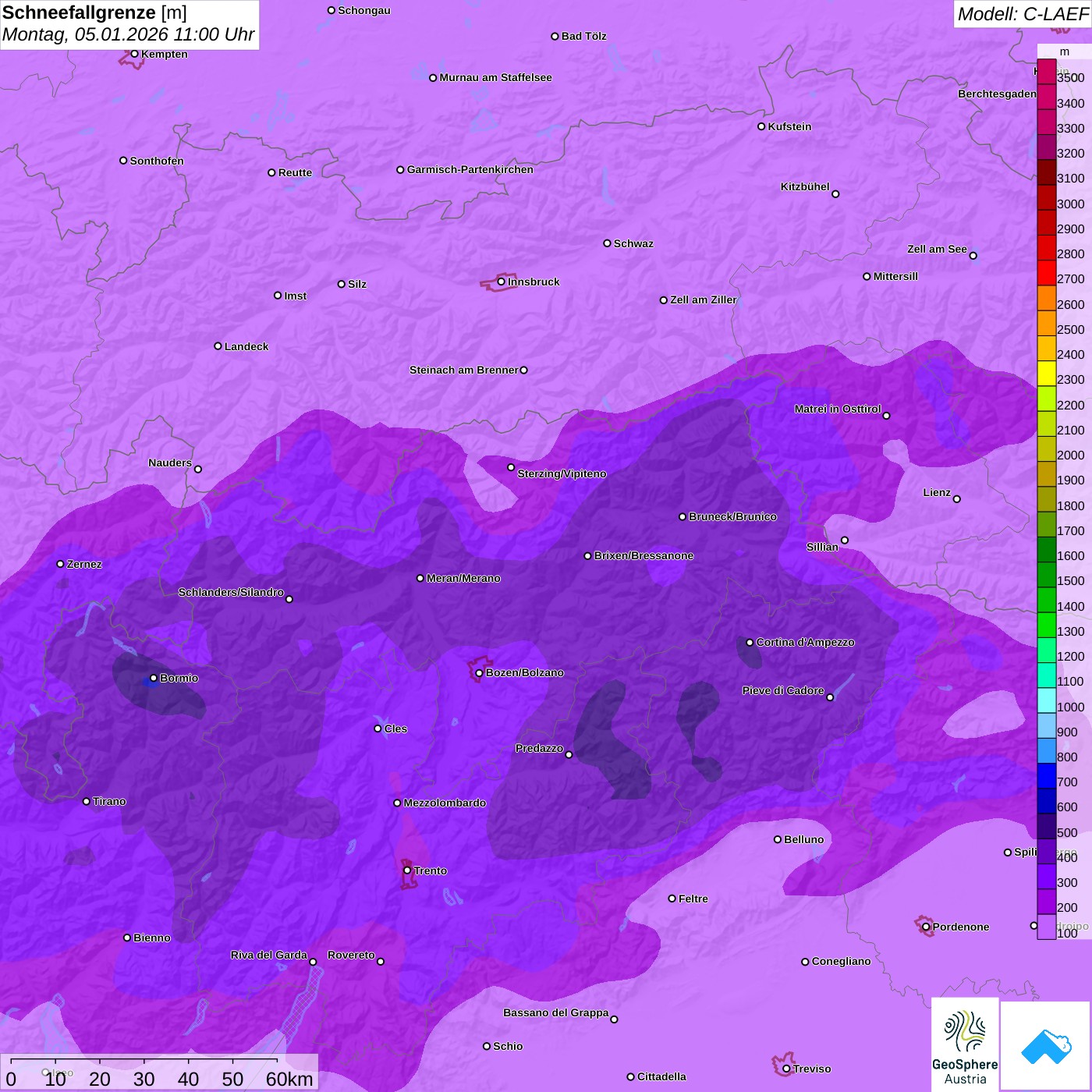Click the Schwaz label
The height and width of the screenshot is (1092, 1092).
[633, 243]
